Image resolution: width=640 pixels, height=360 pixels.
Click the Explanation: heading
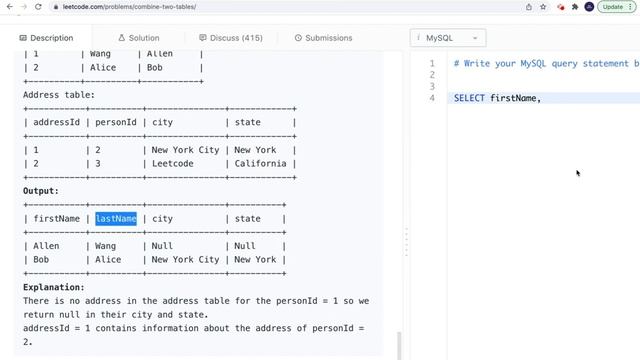(x=53, y=287)
